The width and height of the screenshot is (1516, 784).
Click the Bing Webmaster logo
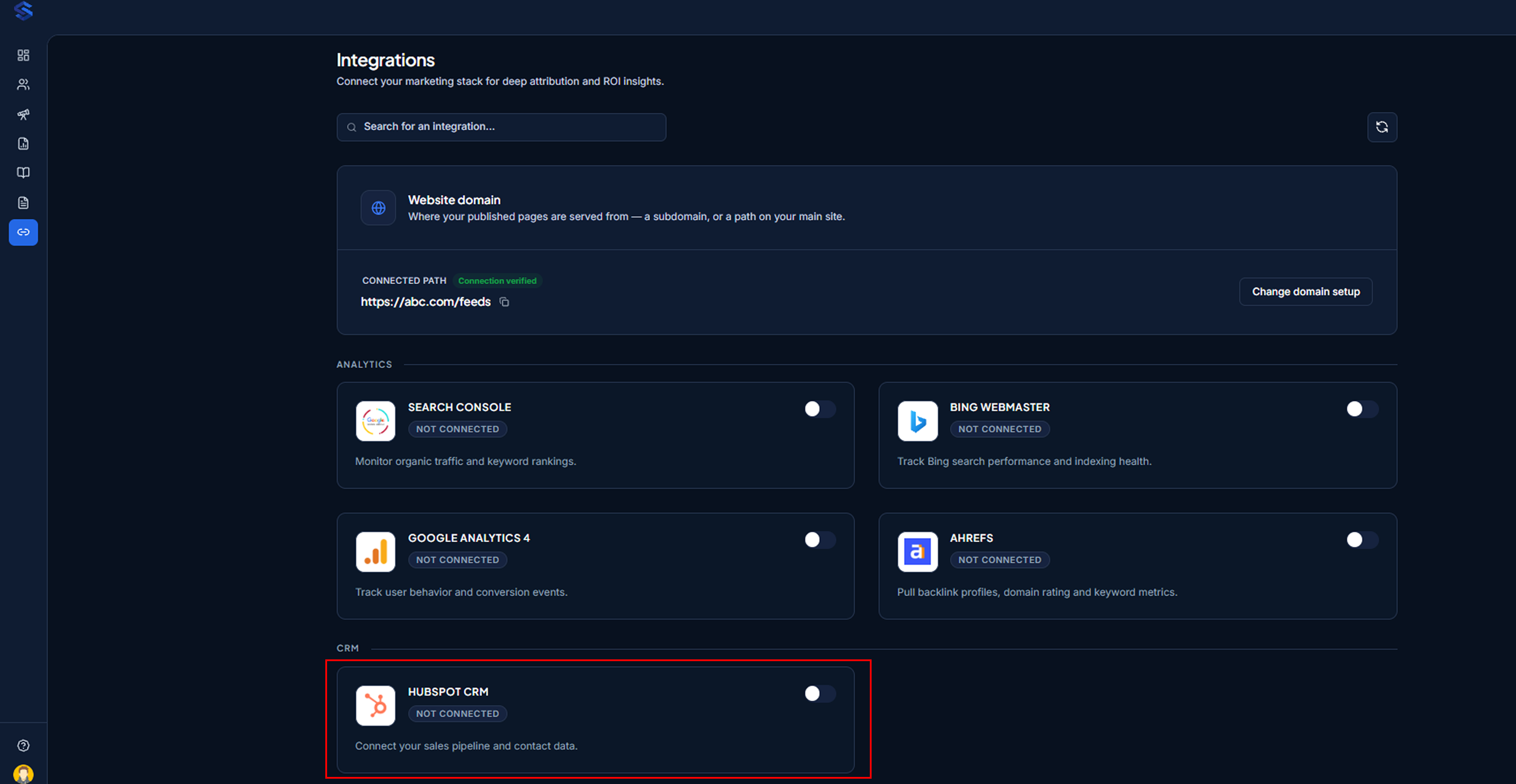[918, 421]
